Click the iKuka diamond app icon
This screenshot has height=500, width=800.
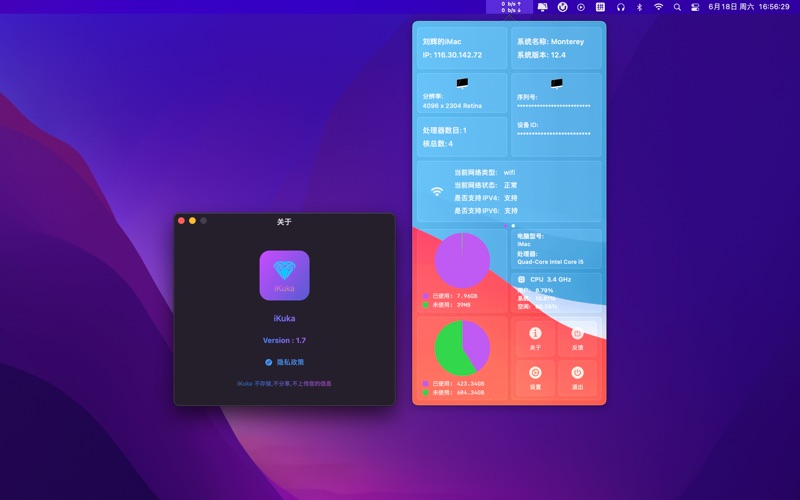pos(284,275)
